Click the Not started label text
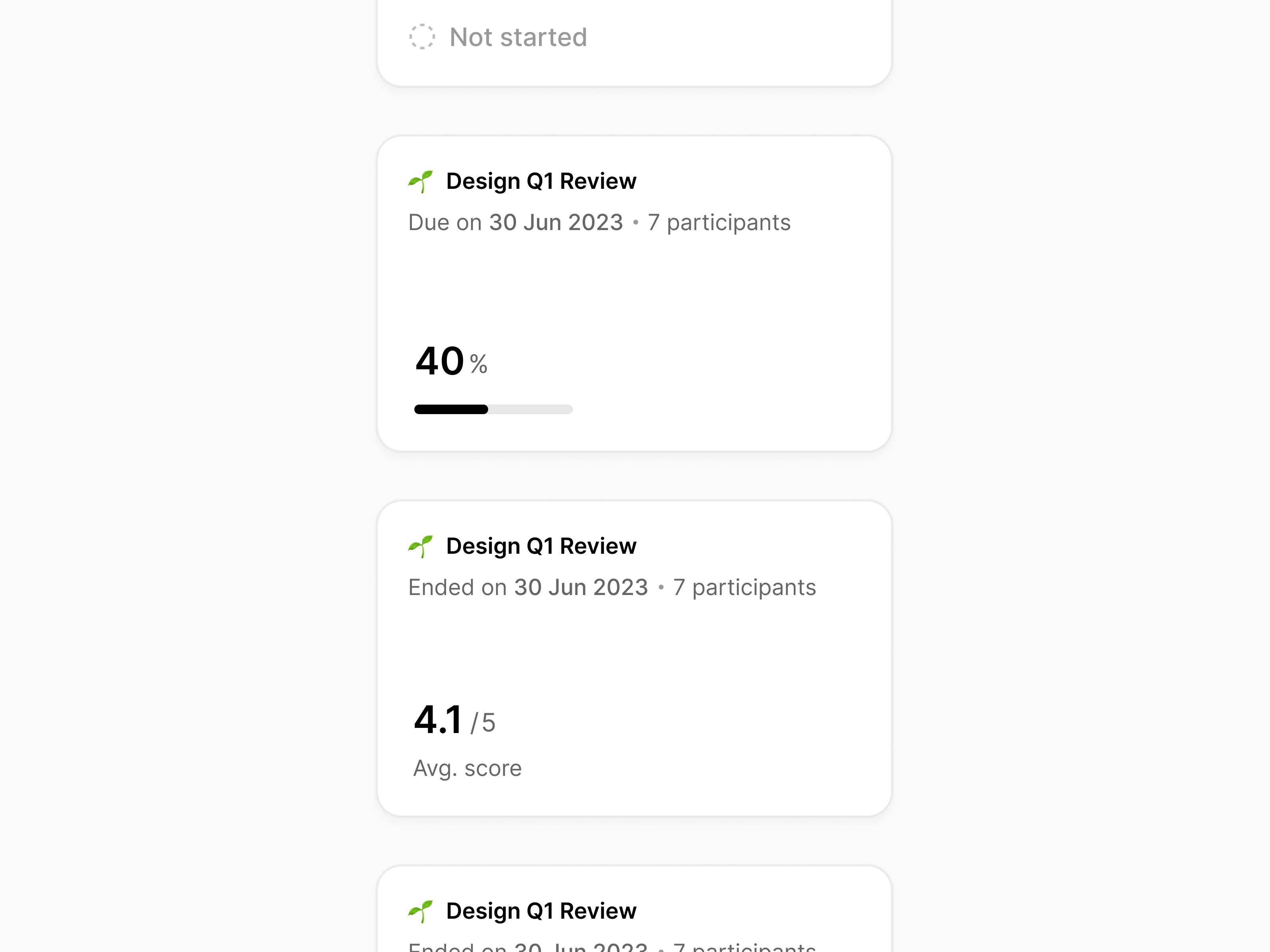Screen dimensions: 1270x952 point(518,37)
